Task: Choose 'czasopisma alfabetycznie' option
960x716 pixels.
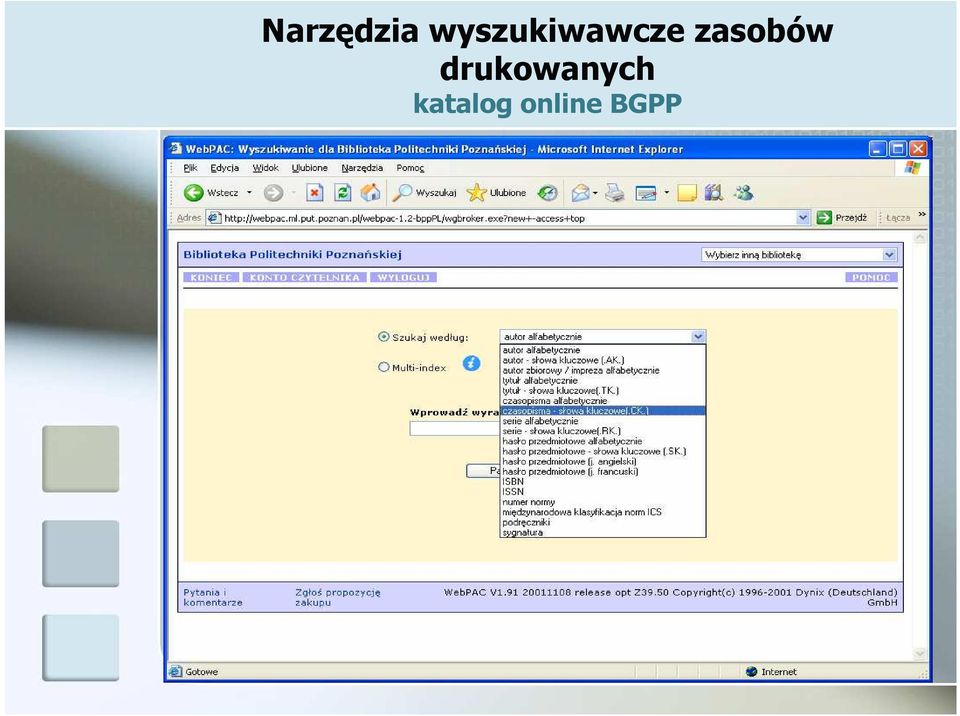Action: pos(603,401)
